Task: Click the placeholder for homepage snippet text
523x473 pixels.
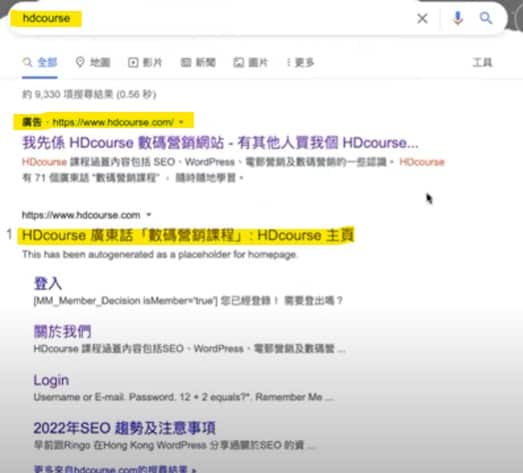Action: [x=160, y=255]
